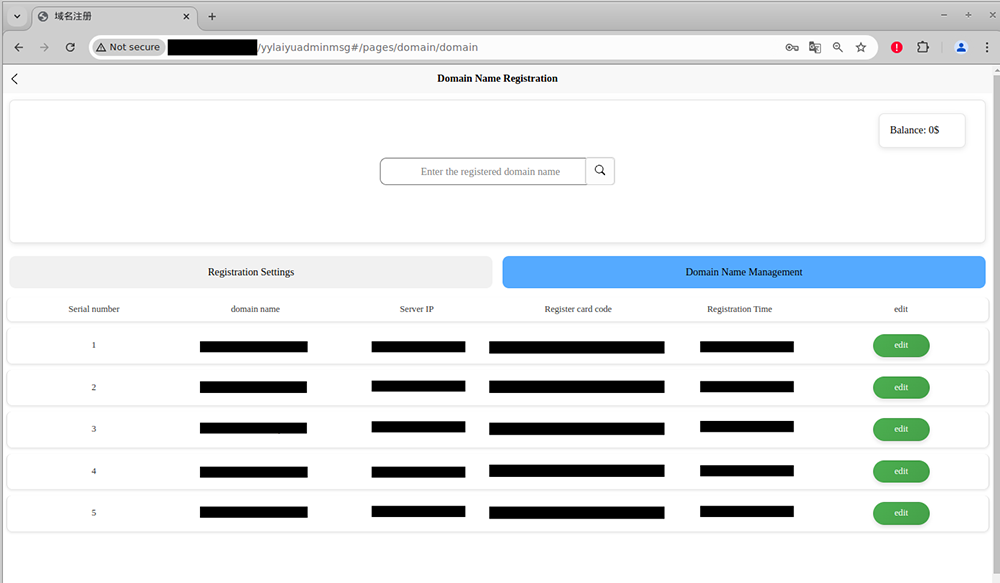Click the zoom magnifier in address bar
Viewport: 1000px width, 583px height.
(838, 47)
